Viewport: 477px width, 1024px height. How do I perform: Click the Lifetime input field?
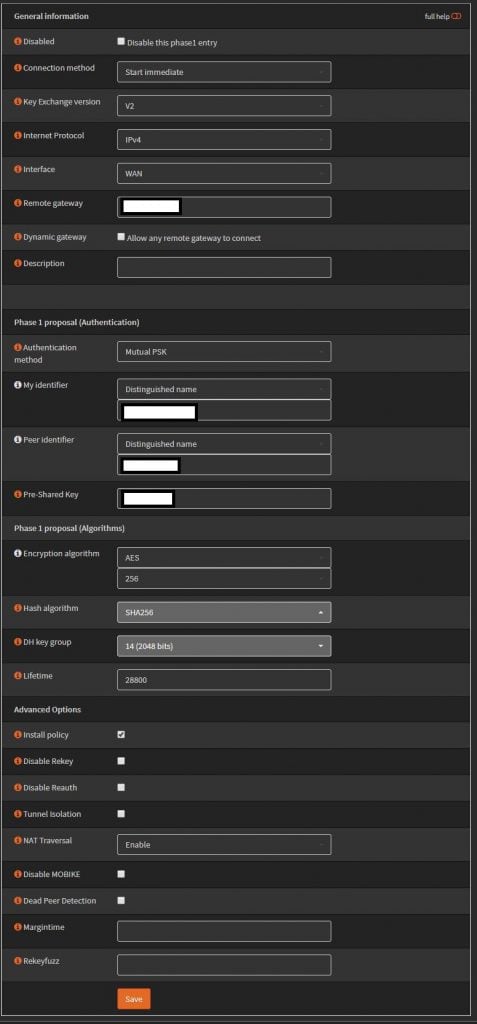point(224,680)
